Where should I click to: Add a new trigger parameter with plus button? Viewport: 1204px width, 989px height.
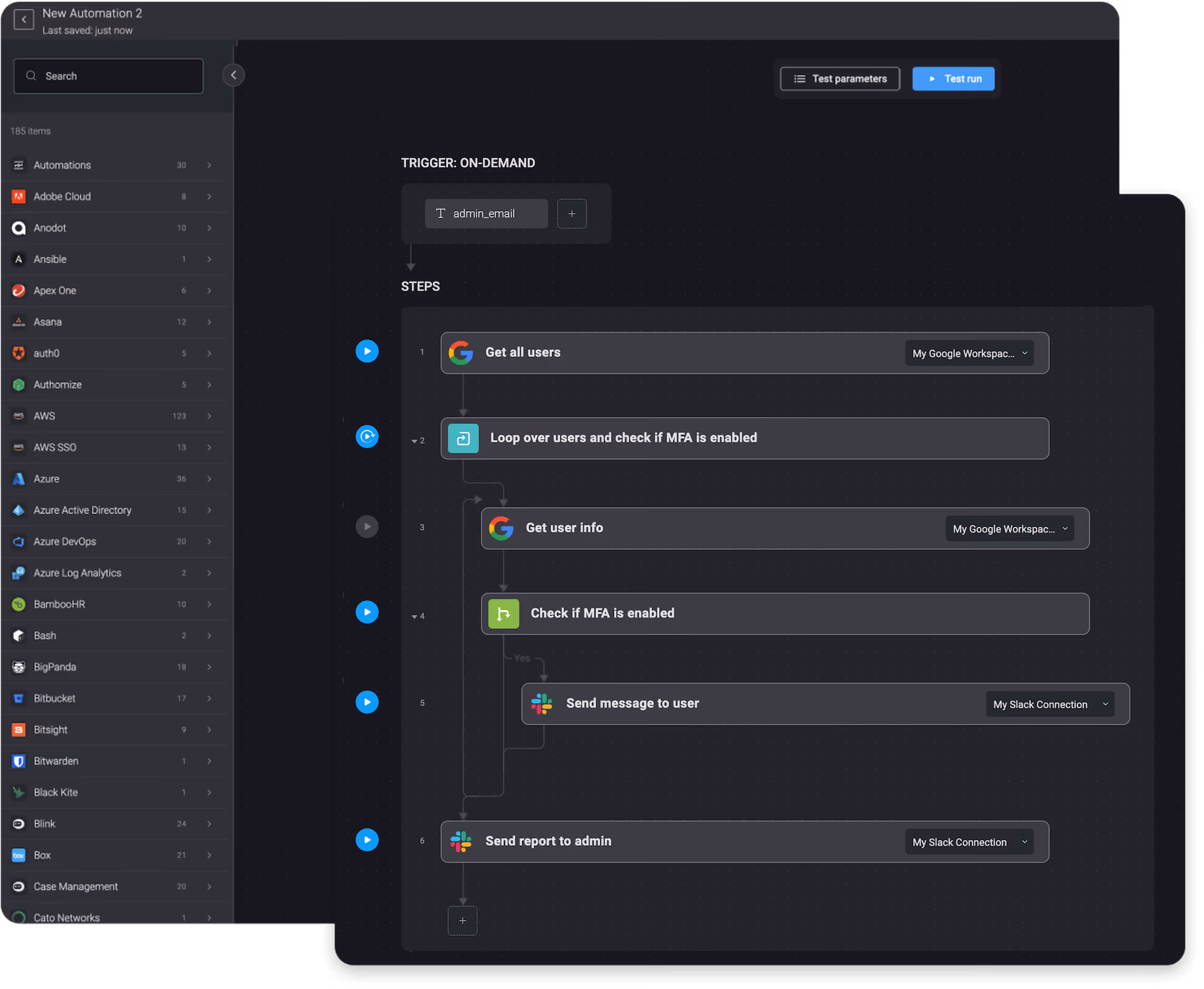point(572,214)
